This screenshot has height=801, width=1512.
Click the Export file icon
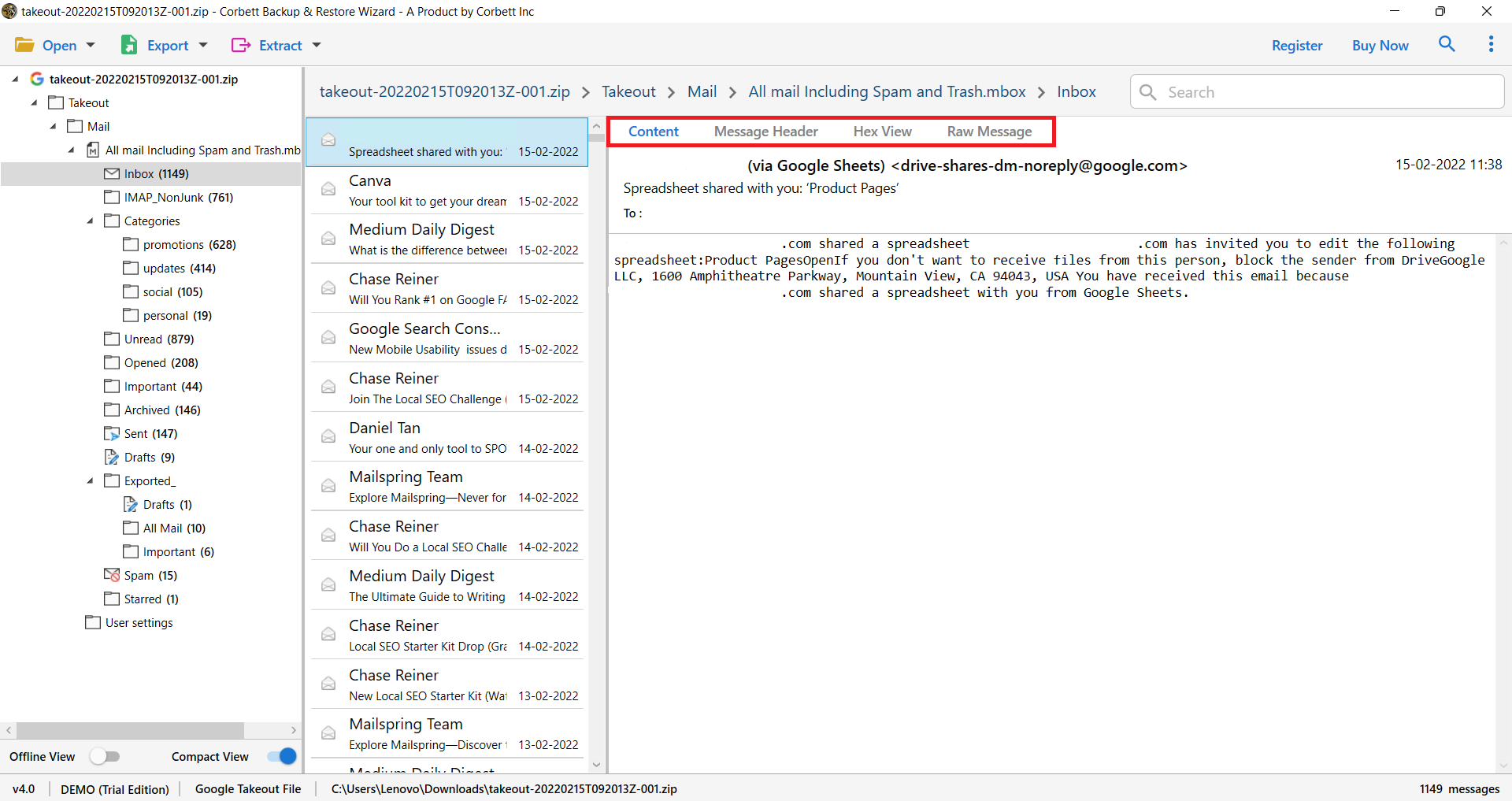pos(129,45)
